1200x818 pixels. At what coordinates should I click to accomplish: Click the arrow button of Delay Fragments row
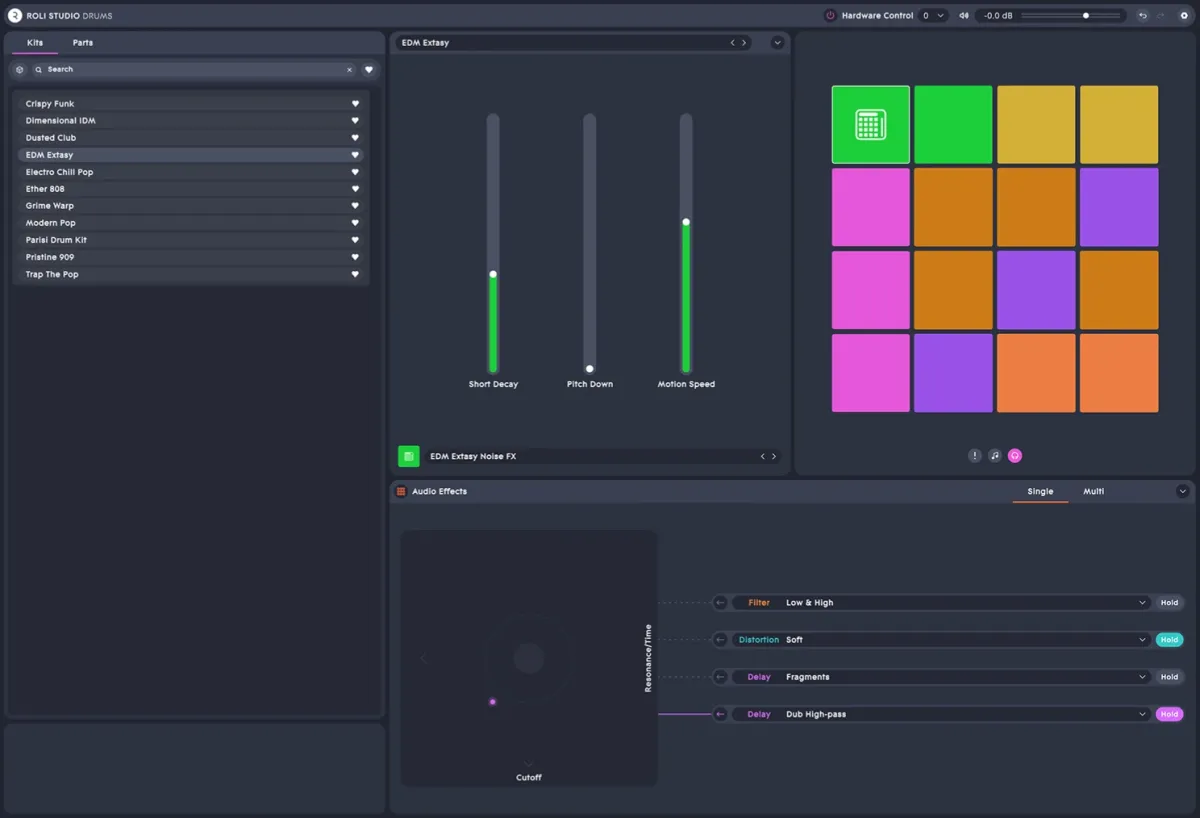click(x=720, y=677)
